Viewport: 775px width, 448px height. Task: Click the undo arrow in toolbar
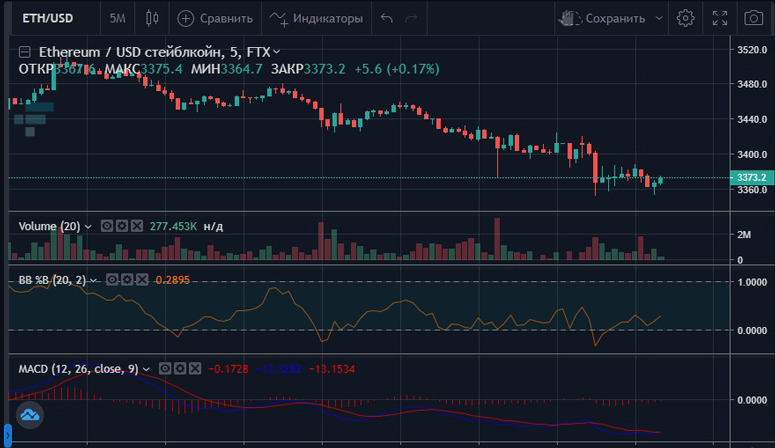click(x=387, y=18)
